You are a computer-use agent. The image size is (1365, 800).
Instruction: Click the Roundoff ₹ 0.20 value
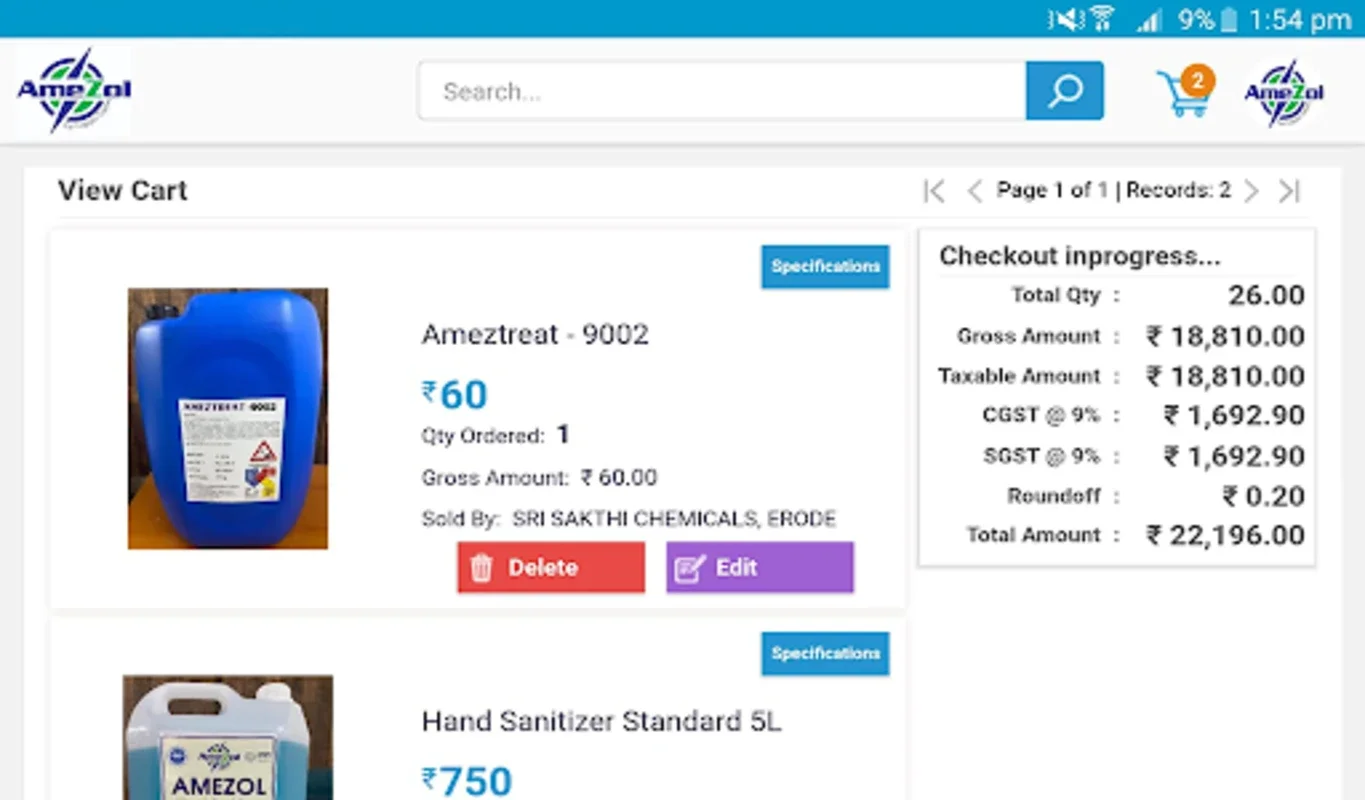[1263, 497]
